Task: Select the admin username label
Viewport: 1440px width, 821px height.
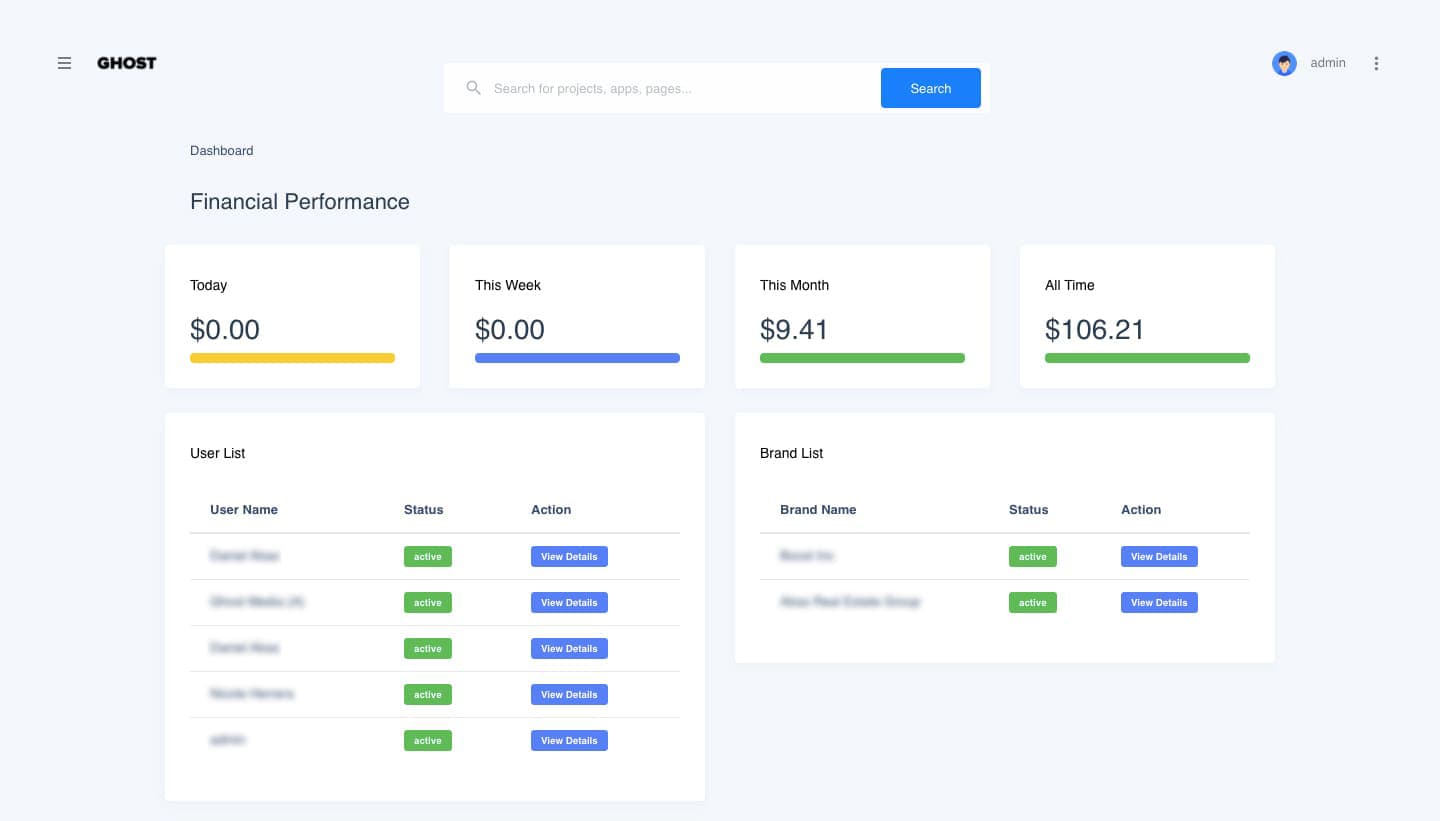Action: click(1328, 63)
